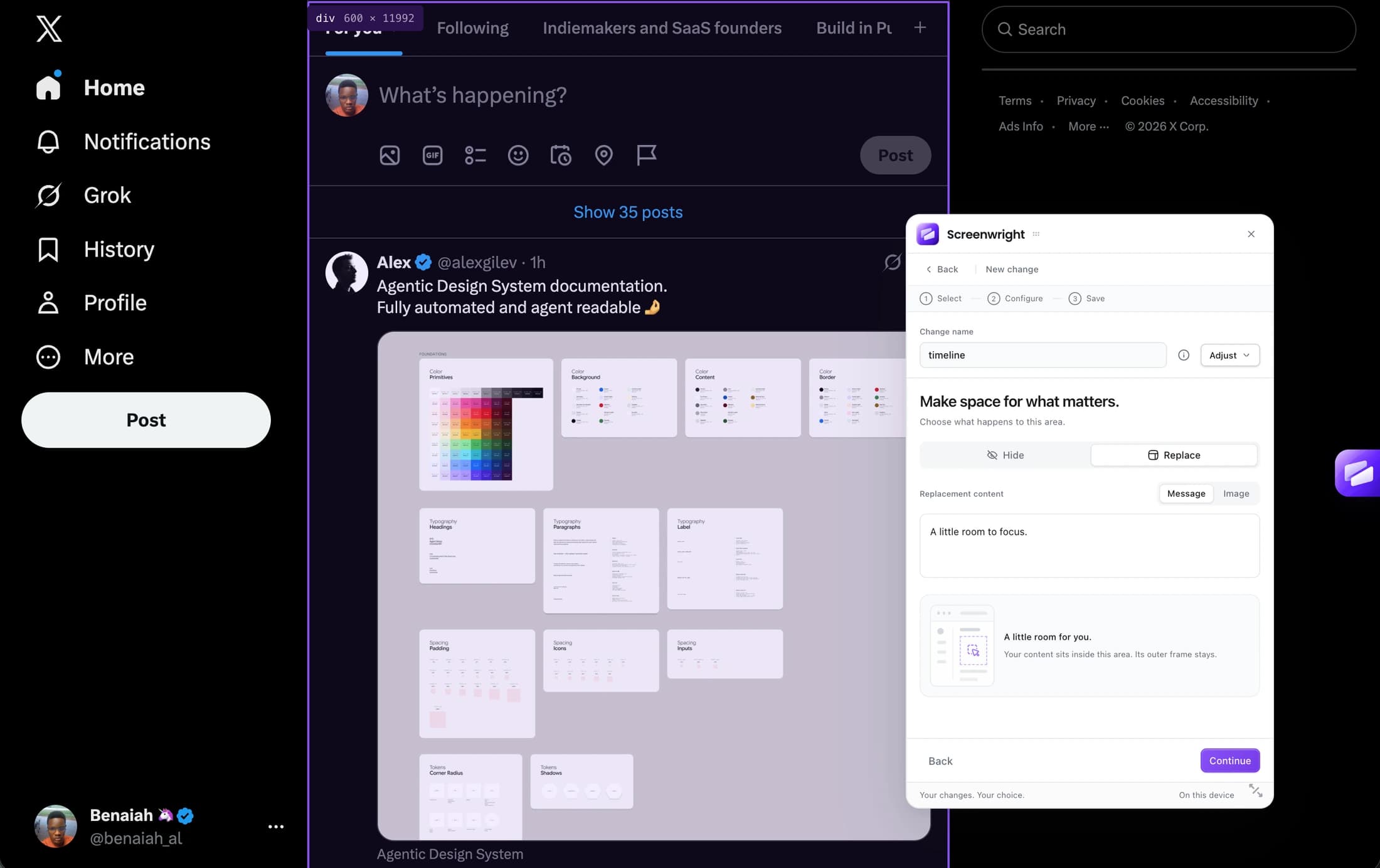This screenshot has height=868, width=1380.
Task: Open Notifications bell in the sidebar
Action: (x=123, y=142)
